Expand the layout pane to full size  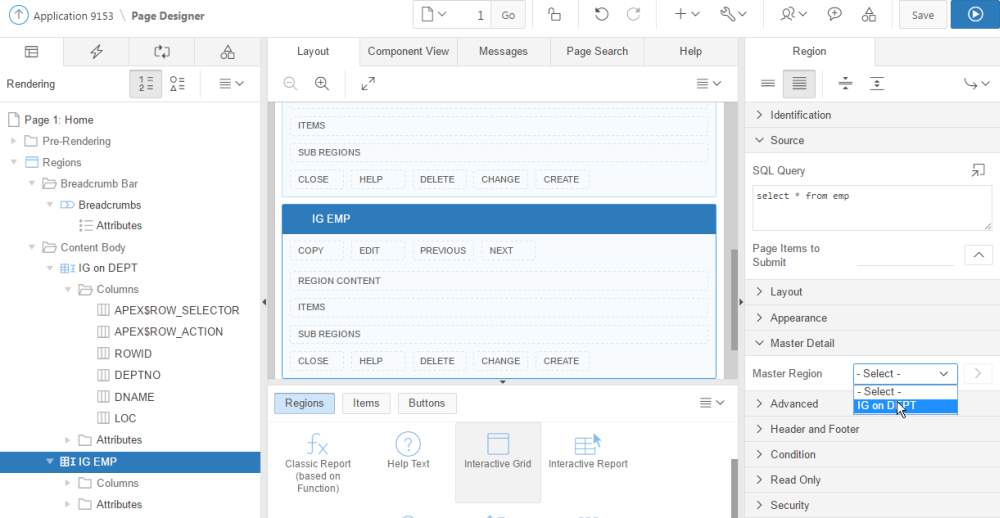click(x=368, y=84)
